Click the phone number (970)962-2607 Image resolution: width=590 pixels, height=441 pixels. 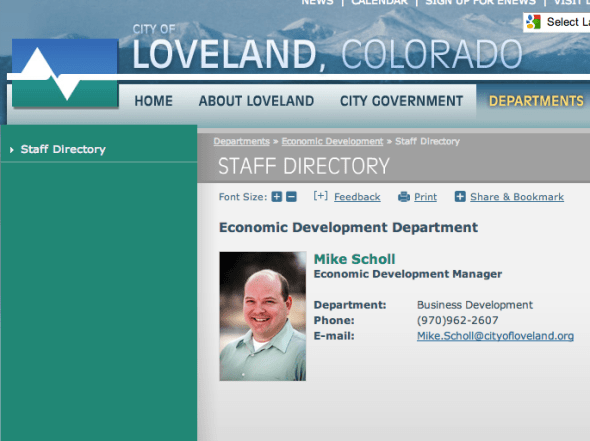click(x=458, y=320)
